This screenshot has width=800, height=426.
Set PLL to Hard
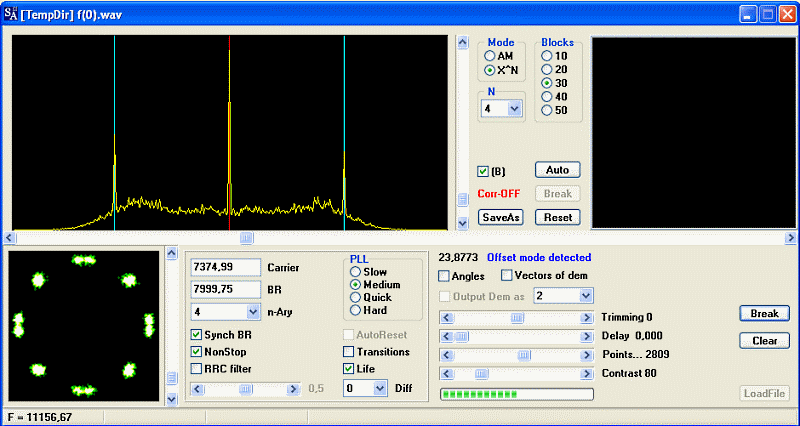click(355, 310)
